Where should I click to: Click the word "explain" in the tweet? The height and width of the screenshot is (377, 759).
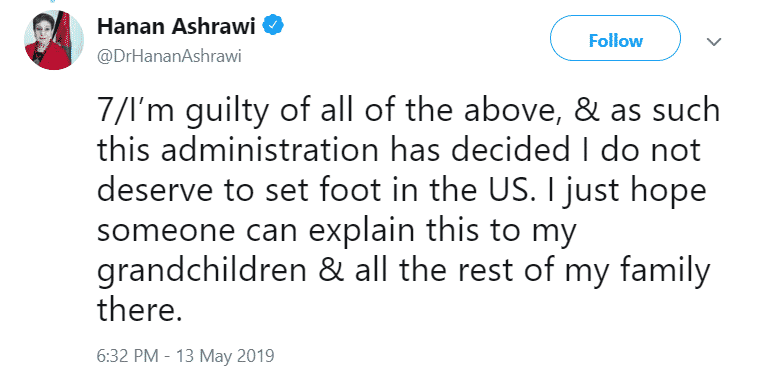pyautogui.click(x=363, y=232)
